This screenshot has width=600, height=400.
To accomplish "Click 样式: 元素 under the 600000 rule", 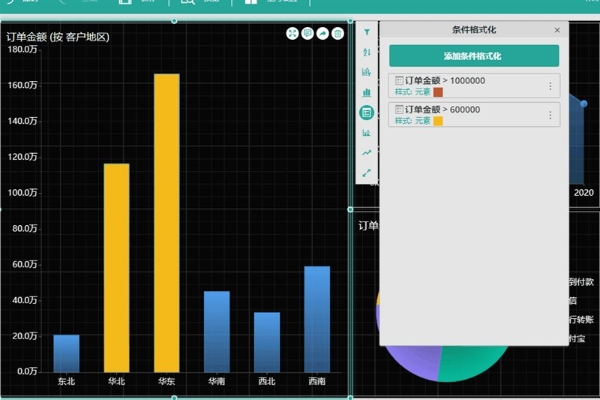I will [412, 121].
